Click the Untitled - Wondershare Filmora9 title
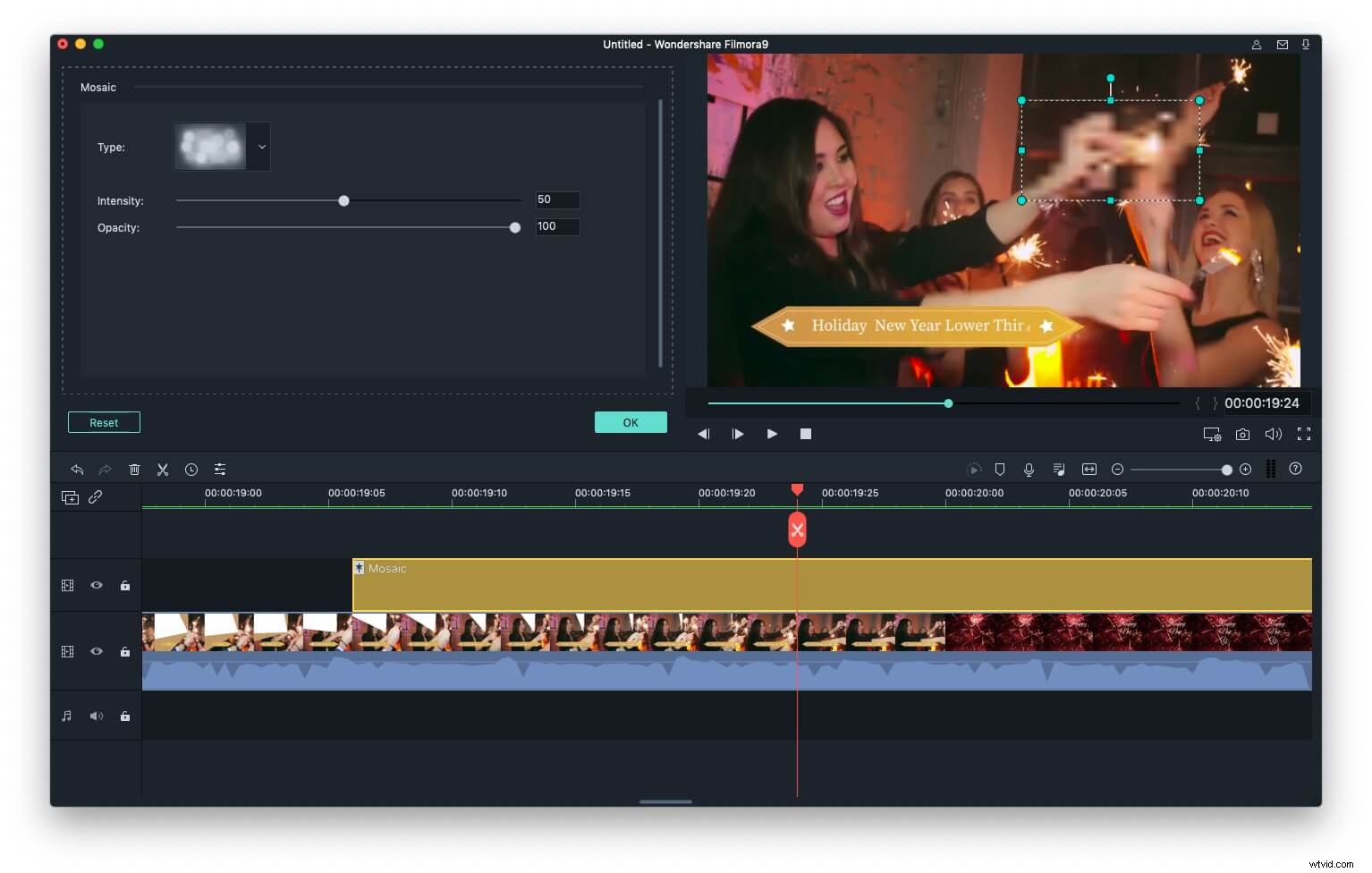The image size is (1372, 873). [686, 44]
